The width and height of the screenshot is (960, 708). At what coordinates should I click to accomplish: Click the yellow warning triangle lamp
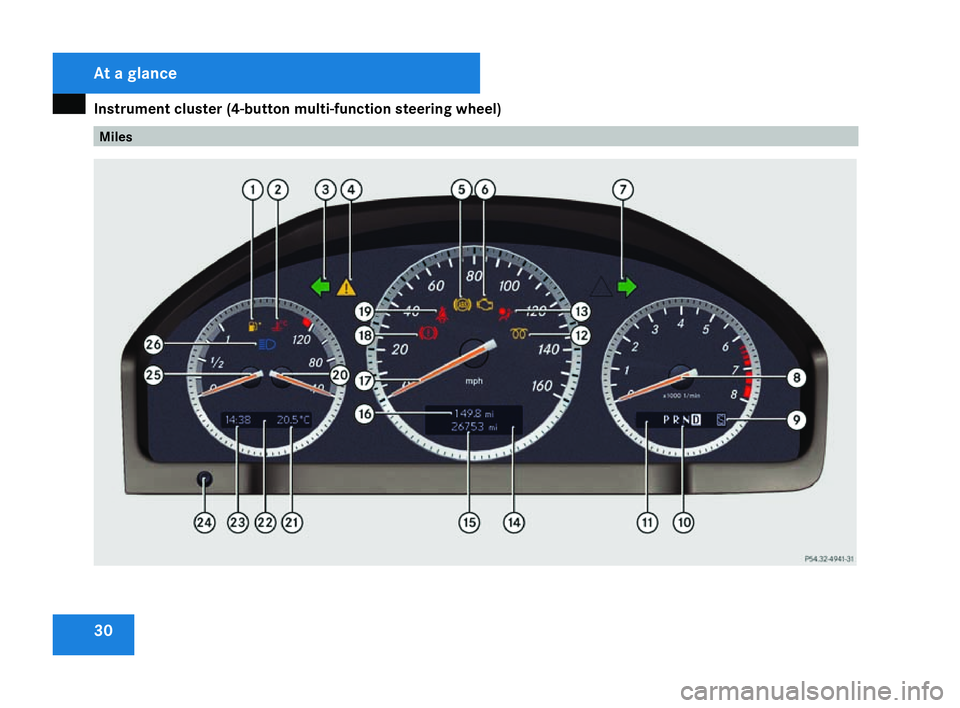[x=347, y=287]
